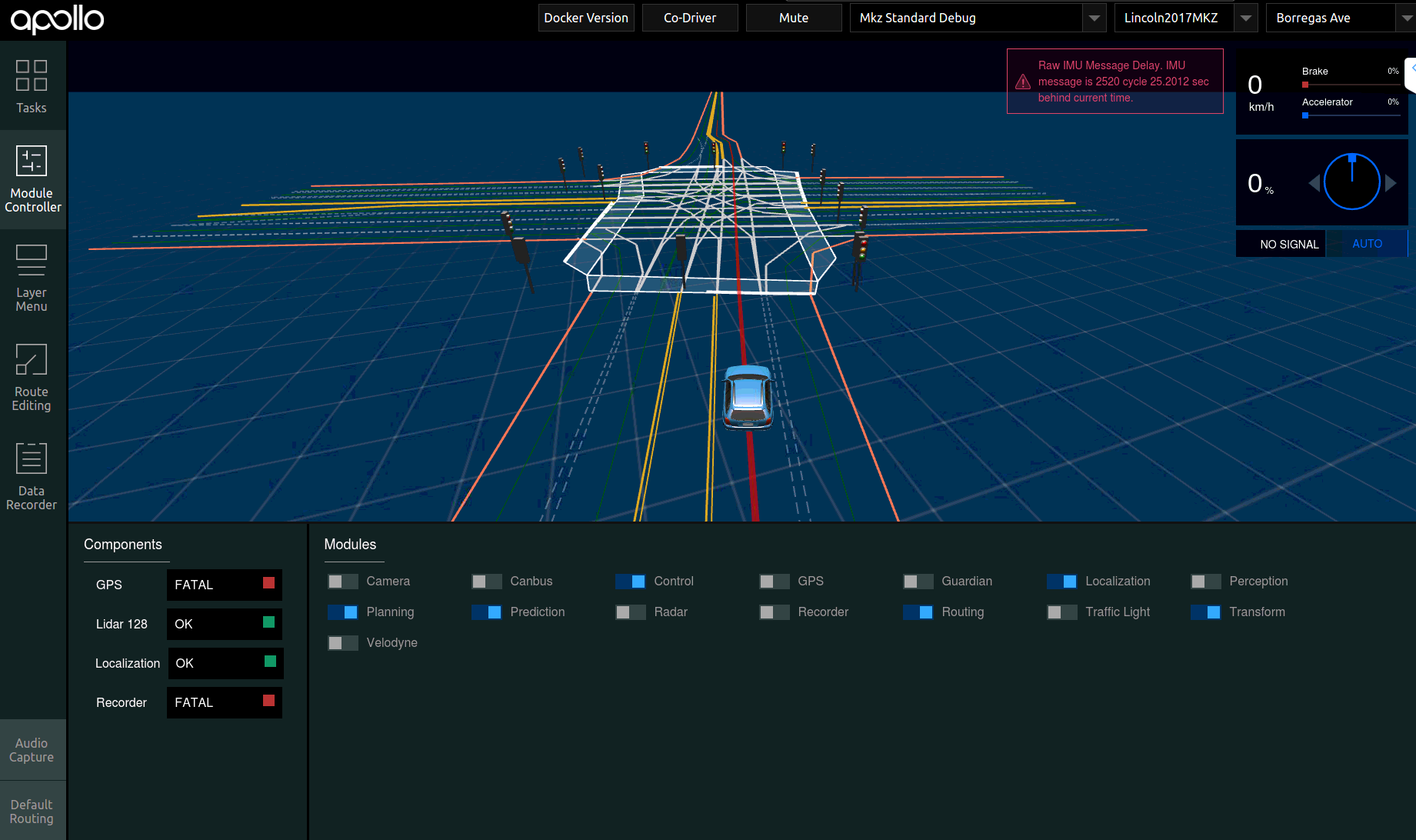The image size is (1416, 840).
Task: Click the Lidar 128 component label
Action: 122,625
